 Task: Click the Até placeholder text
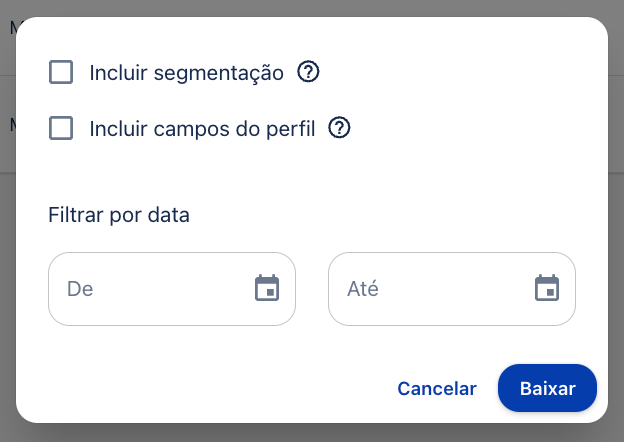tap(363, 288)
